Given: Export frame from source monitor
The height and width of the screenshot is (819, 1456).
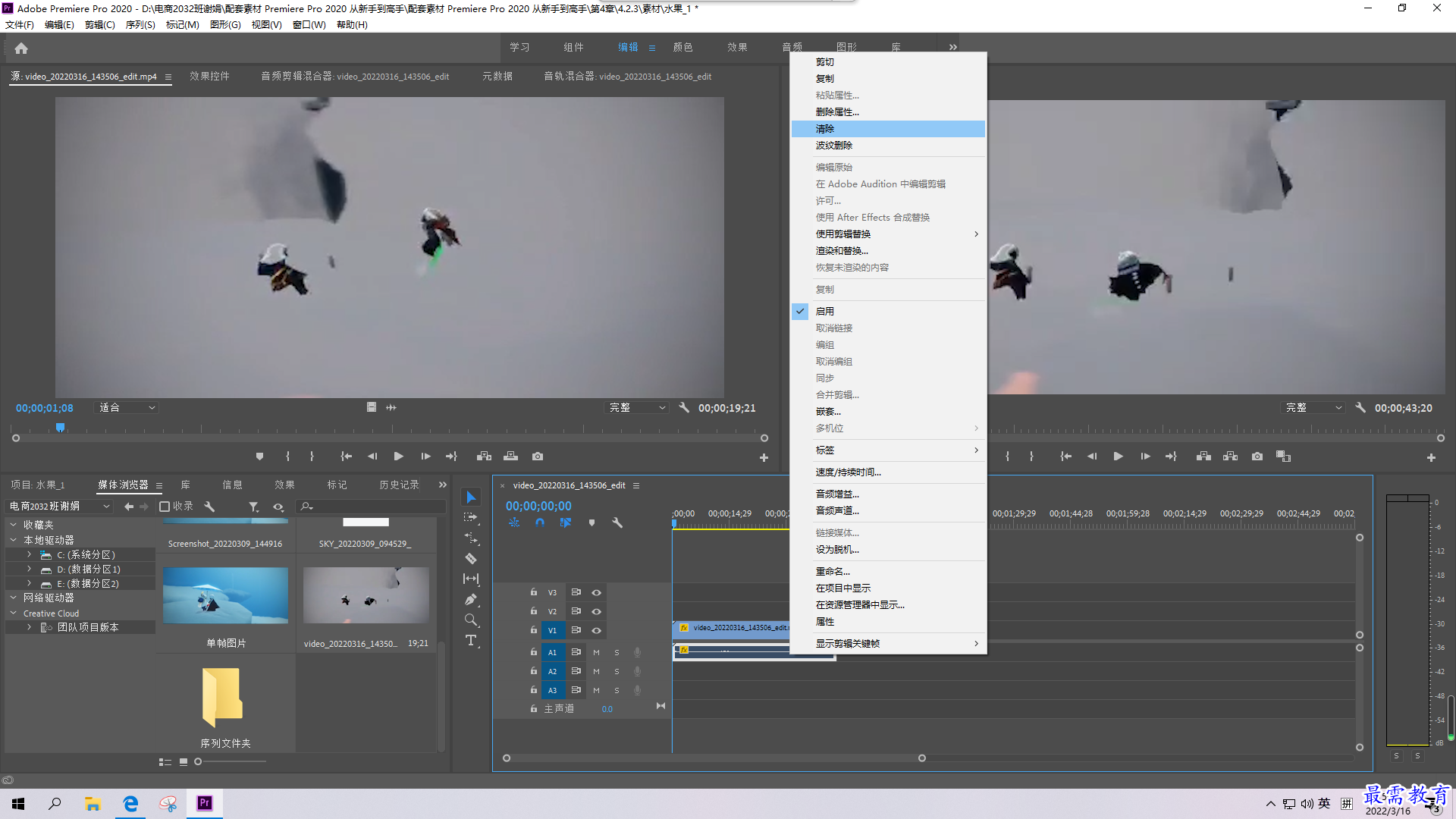Looking at the screenshot, I should point(538,457).
